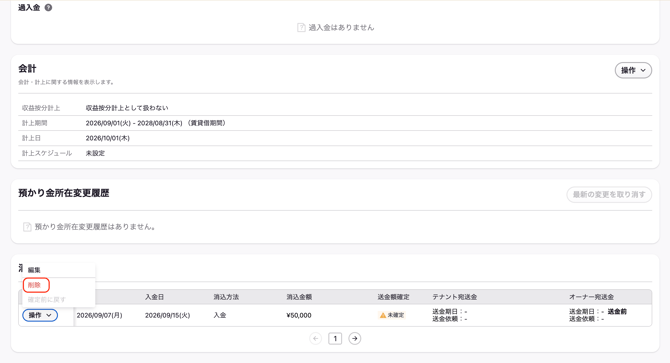Click the 計上日 value 2026/10/01(木)
Viewport: 670px width, 363px height.
[108, 138]
